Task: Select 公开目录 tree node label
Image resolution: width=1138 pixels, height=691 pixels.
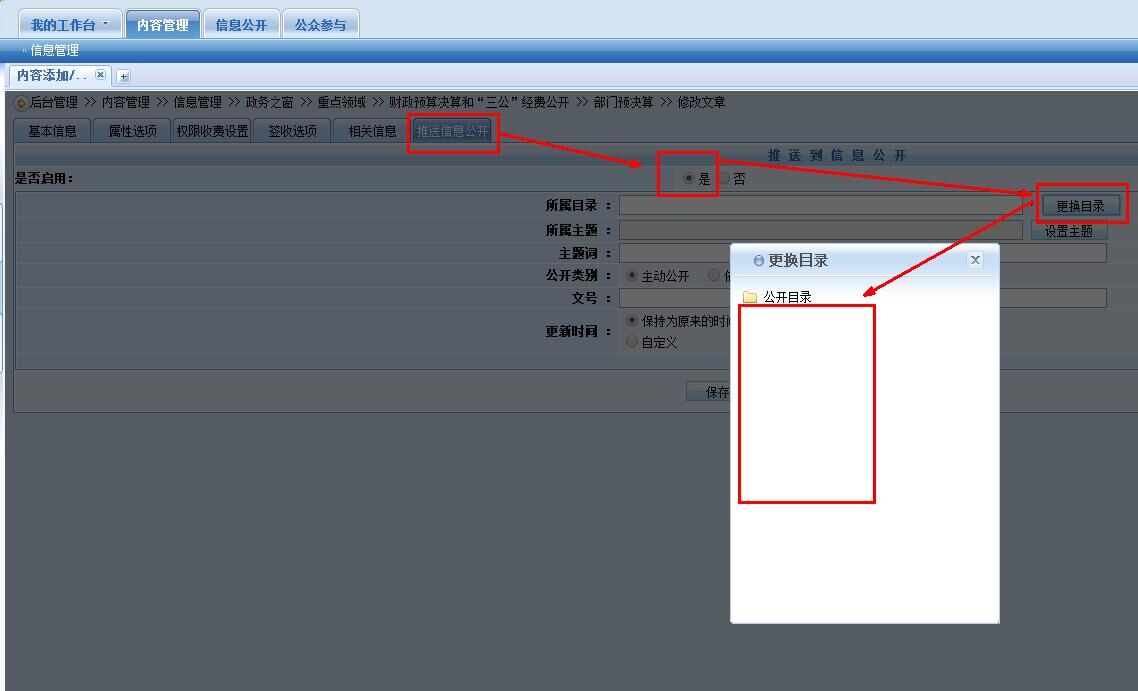Action: (787, 297)
